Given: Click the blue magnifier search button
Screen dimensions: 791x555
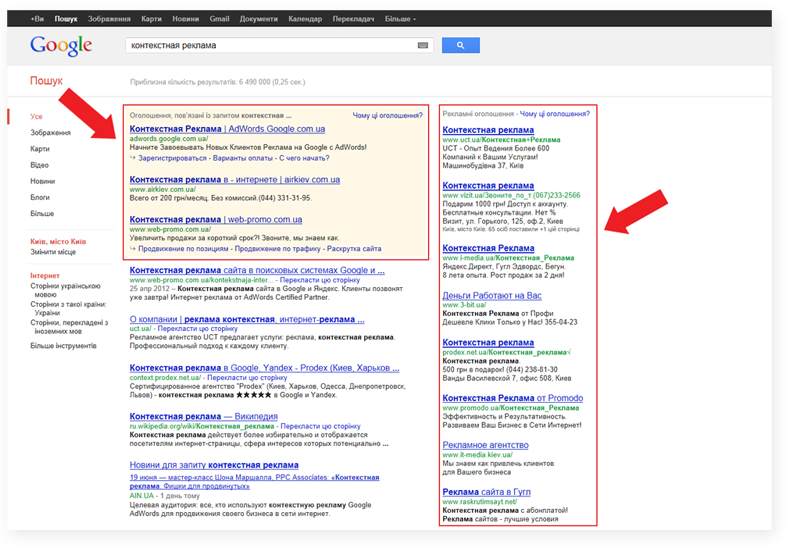Looking at the screenshot, I should (461, 45).
